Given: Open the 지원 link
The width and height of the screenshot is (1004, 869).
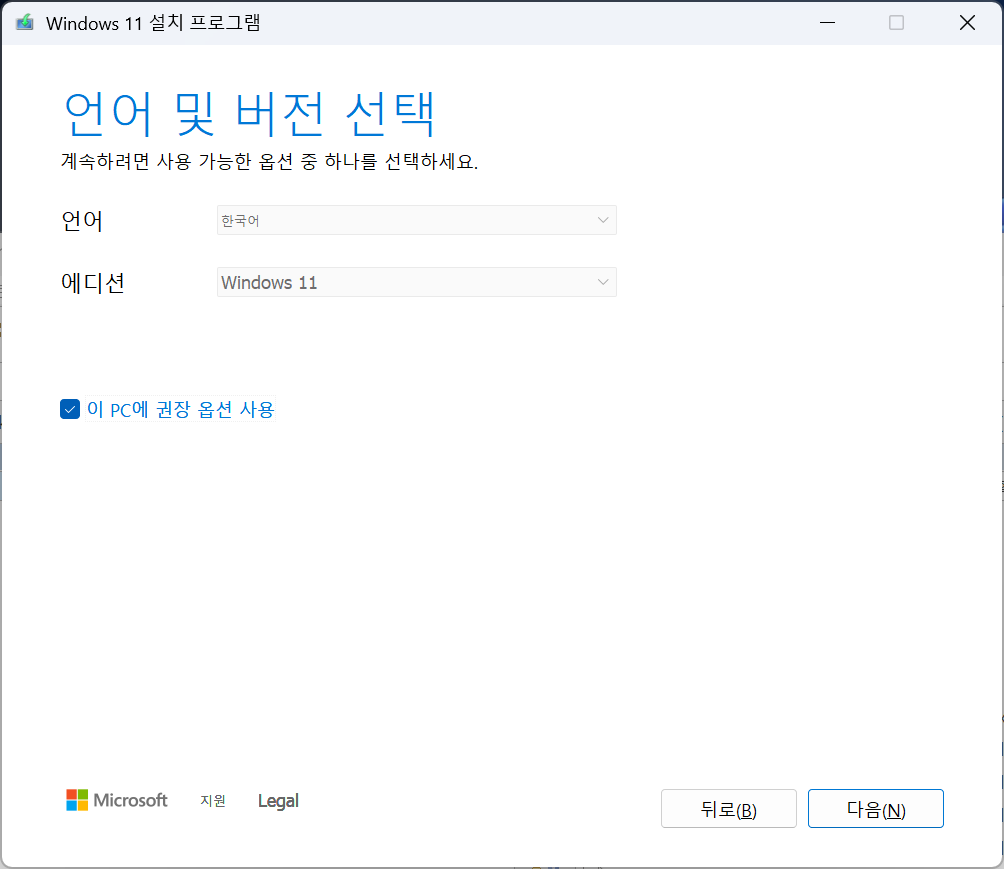Looking at the screenshot, I should [x=213, y=800].
